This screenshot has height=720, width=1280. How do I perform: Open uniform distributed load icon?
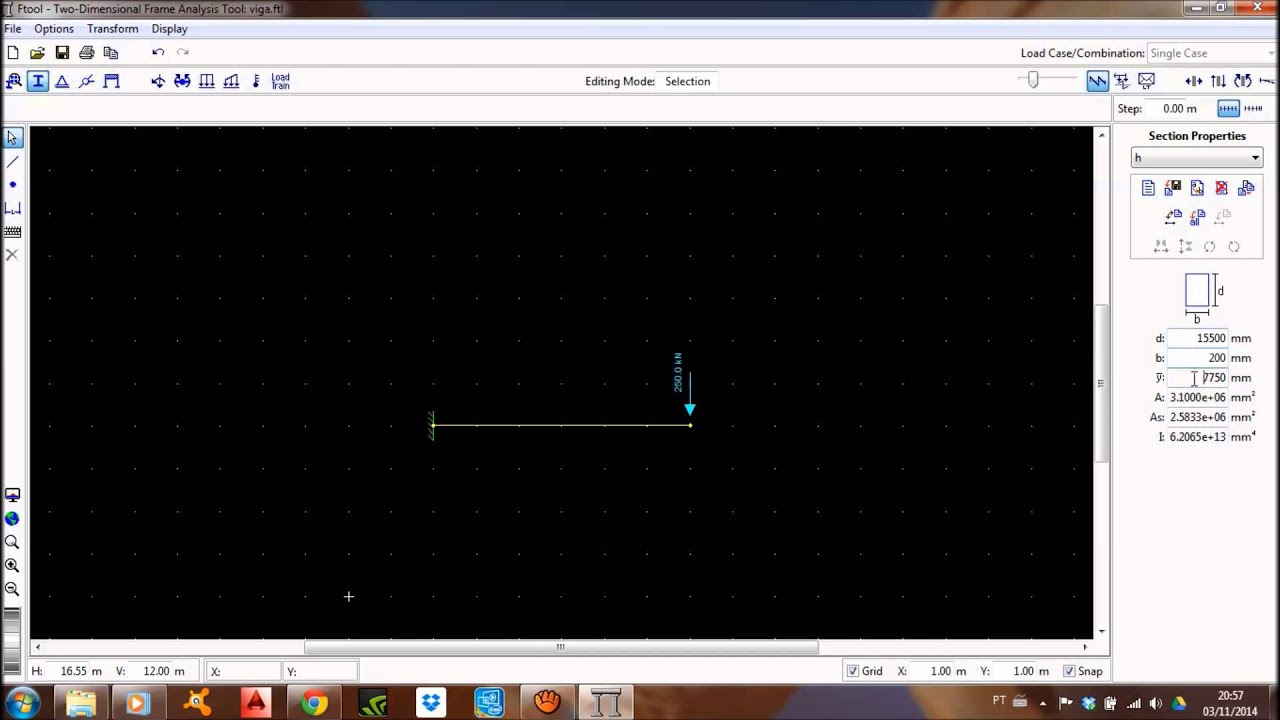click(x=207, y=81)
